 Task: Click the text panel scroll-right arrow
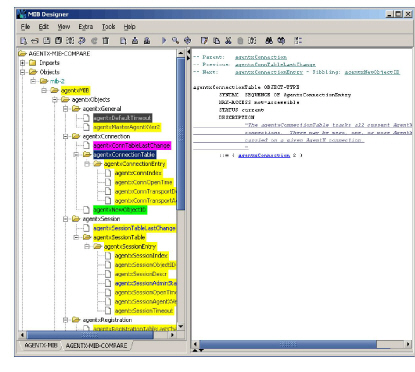coord(408,344)
